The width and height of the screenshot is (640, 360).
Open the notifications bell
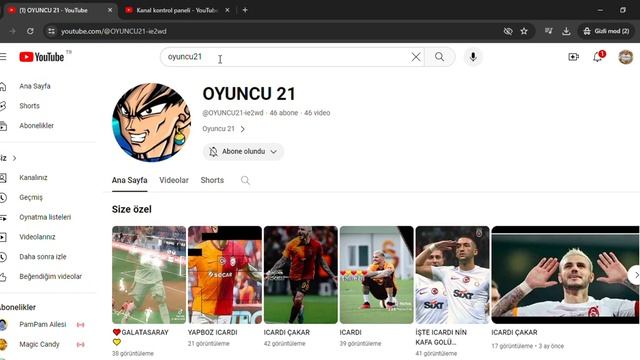(x=598, y=57)
